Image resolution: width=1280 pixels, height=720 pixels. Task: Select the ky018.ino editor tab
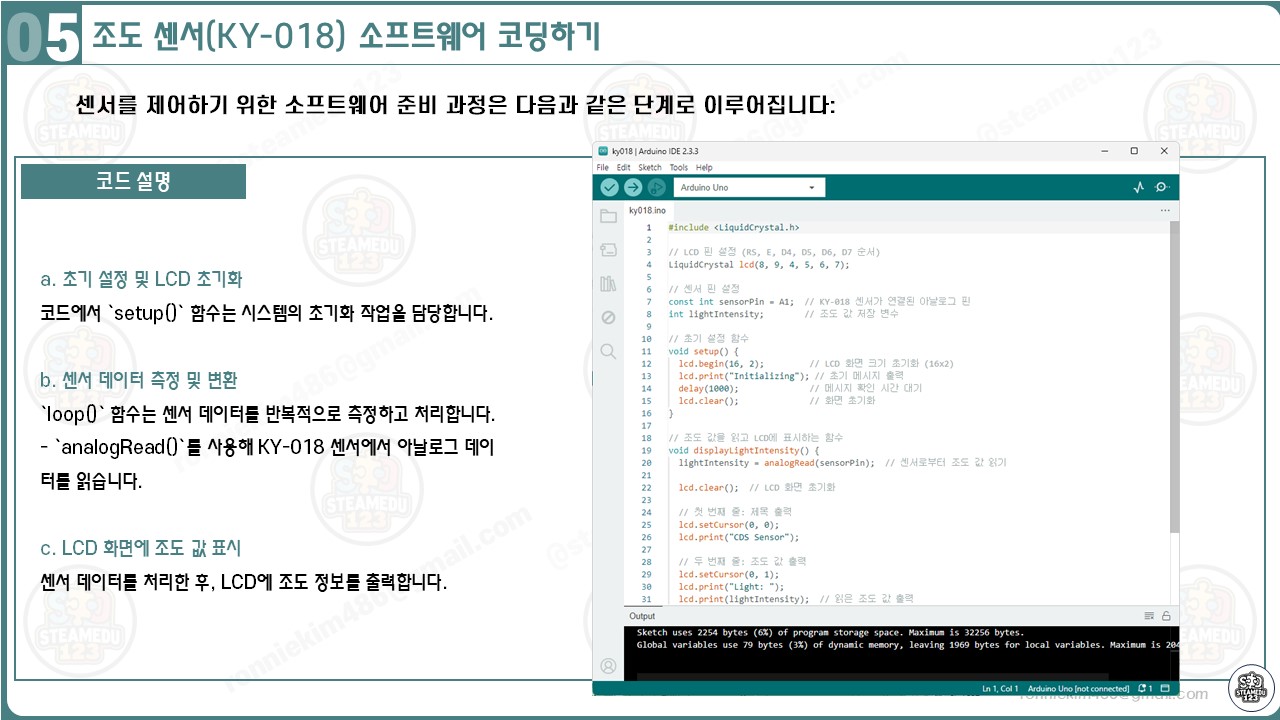click(x=647, y=211)
